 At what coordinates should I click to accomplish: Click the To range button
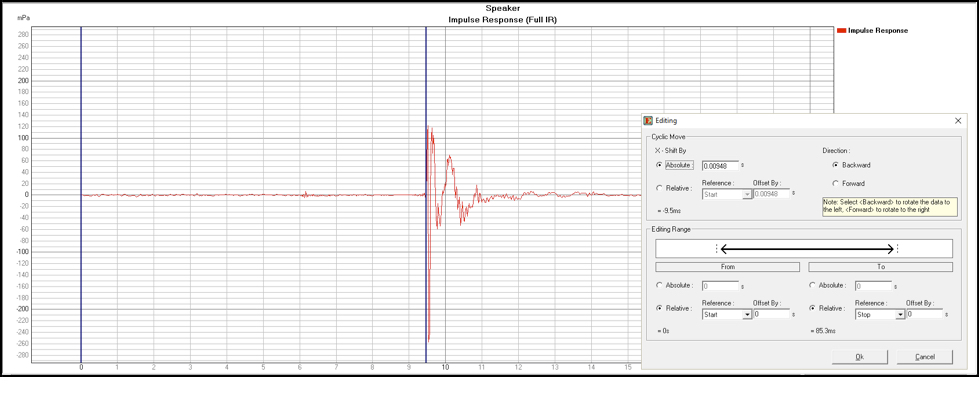click(881, 267)
